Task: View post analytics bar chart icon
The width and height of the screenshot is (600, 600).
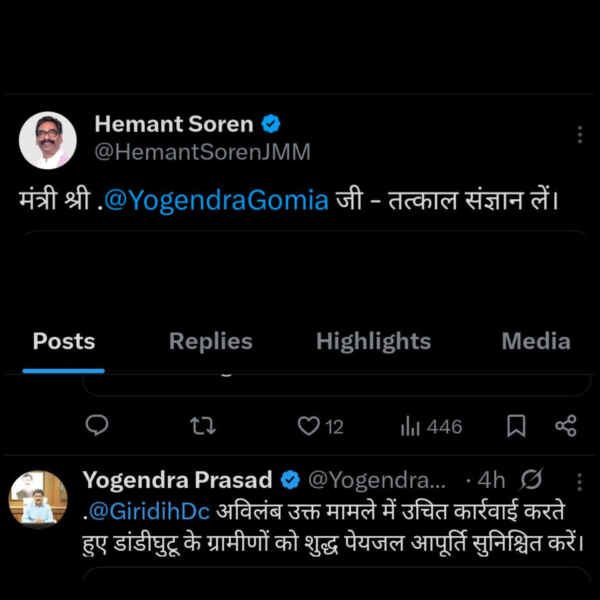Action: click(x=410, y=426)
